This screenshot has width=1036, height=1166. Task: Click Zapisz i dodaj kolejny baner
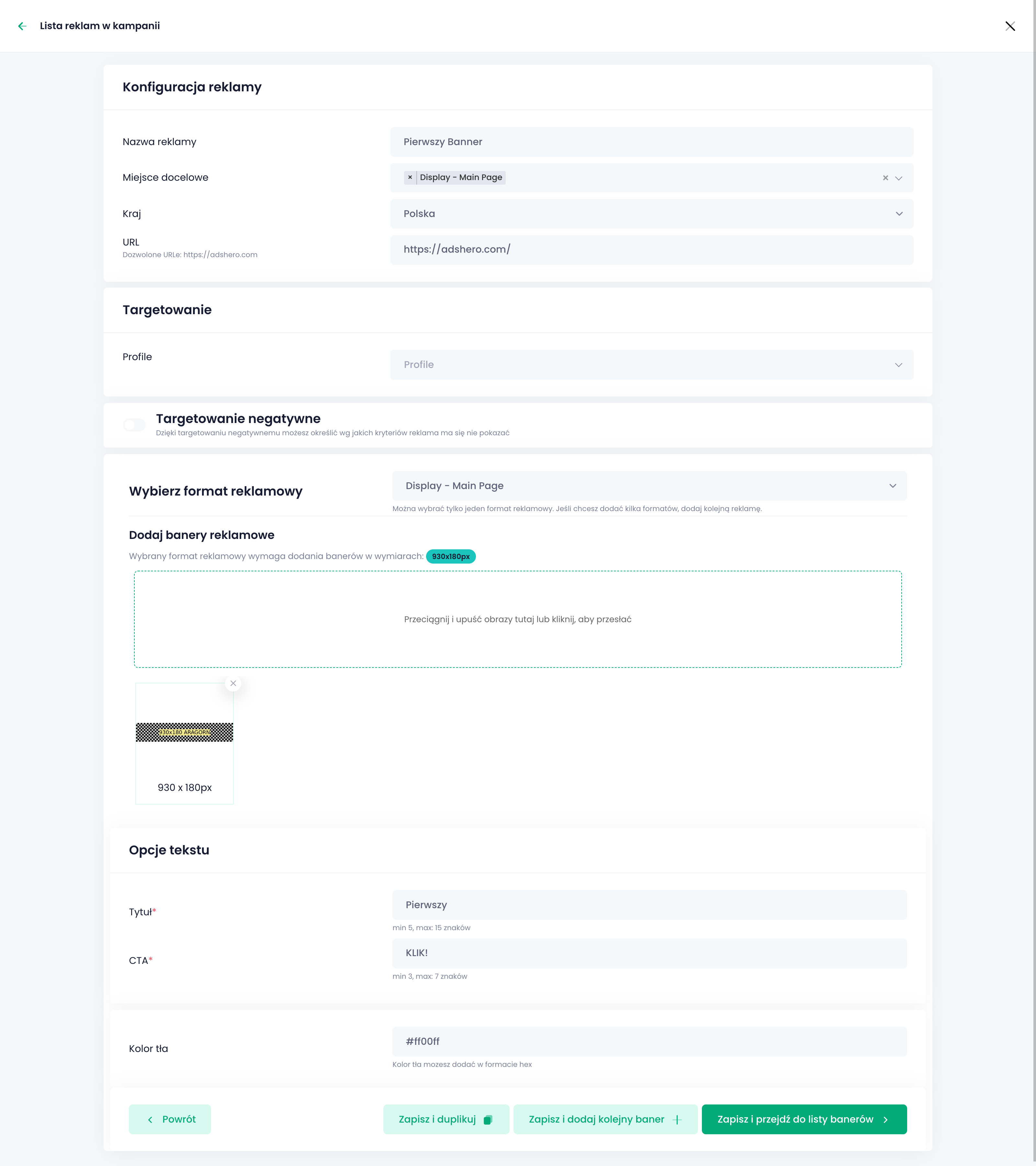tap(605, 1119)
